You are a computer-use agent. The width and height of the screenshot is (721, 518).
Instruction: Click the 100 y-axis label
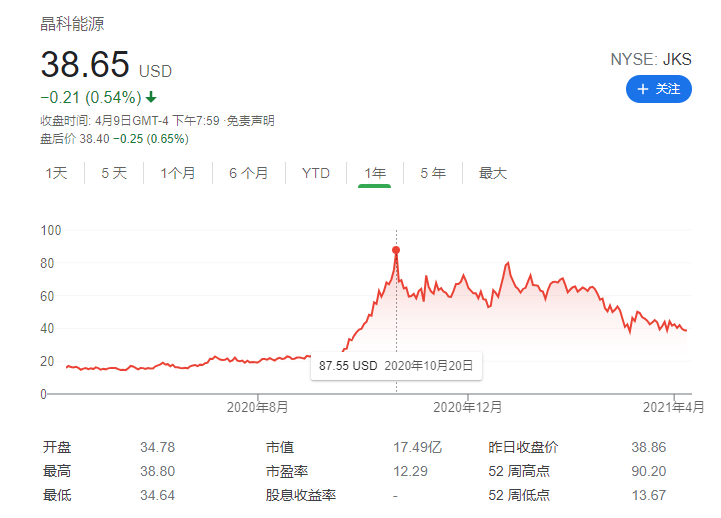point(51,230)
